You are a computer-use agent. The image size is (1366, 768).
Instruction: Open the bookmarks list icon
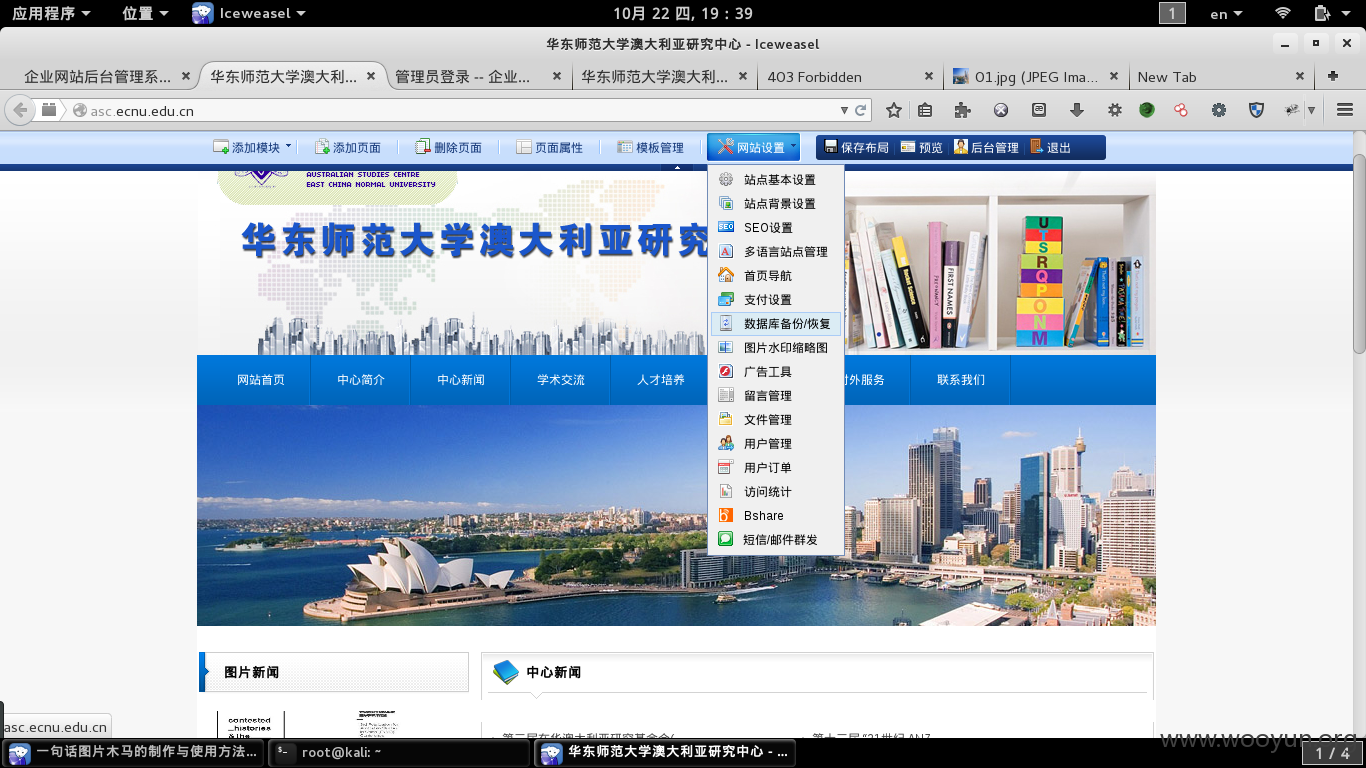[x=925, y=110]
